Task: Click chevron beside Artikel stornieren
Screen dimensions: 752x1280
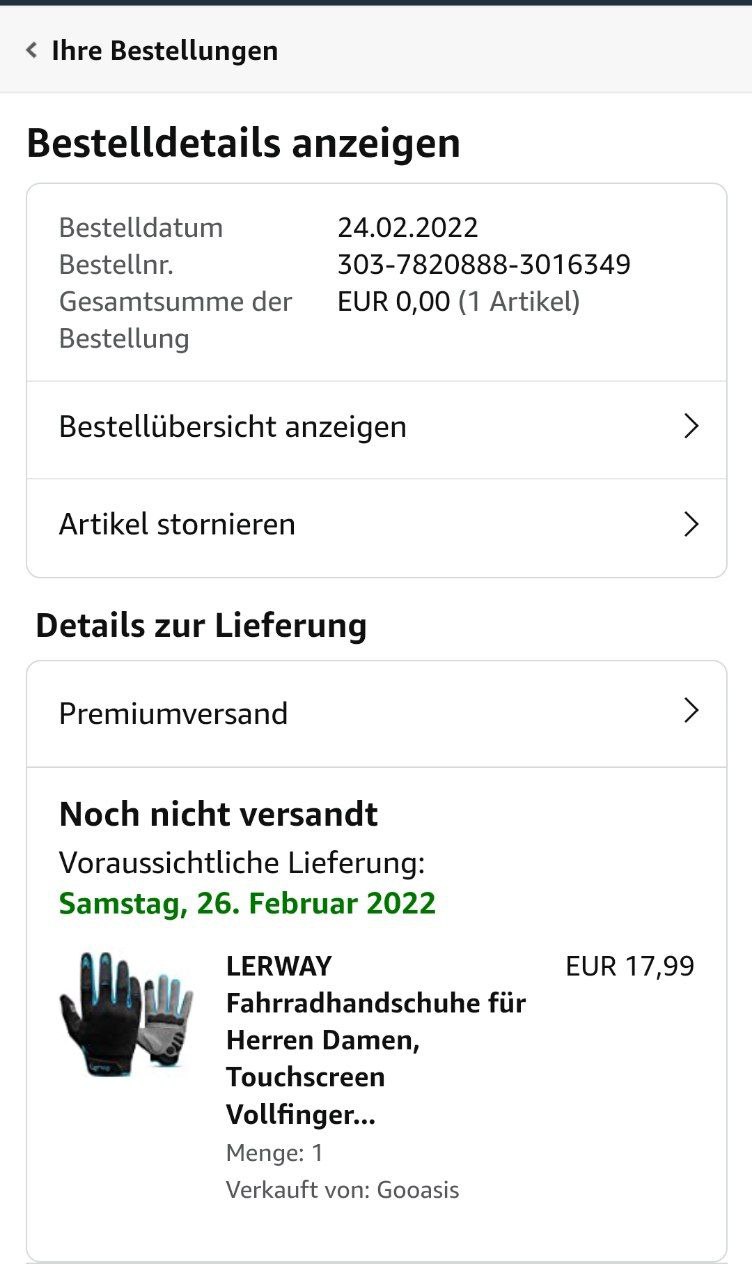Action: coord(690,524)
